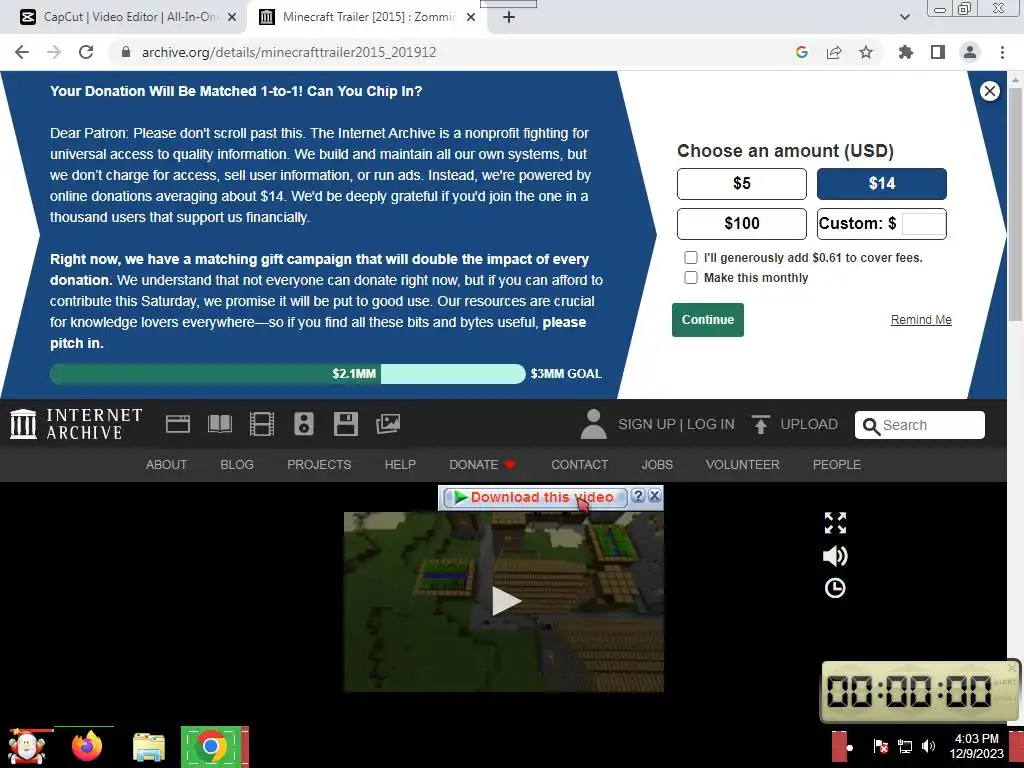
Task: Select the Minecraft Trailer tab
Action: coord(366,17)
